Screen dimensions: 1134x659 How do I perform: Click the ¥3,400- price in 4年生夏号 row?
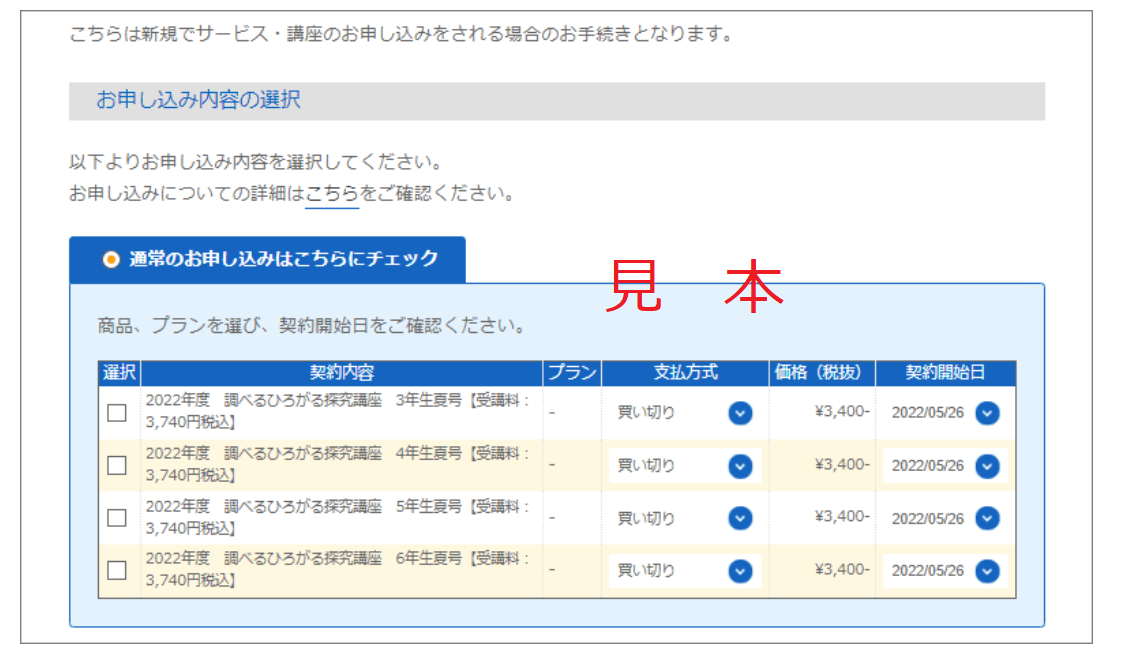point(842,464)
